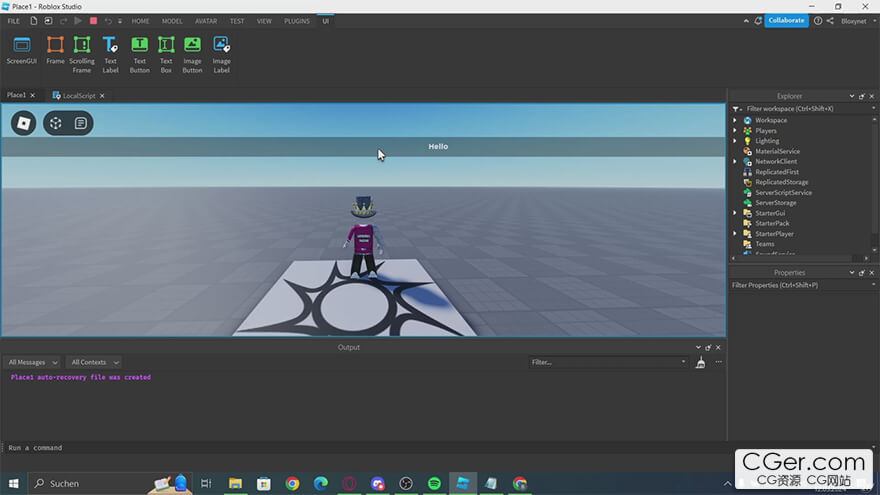Switch to the TEST ribbon tab
Screen dimensions: 880x495
pos(237,21)
